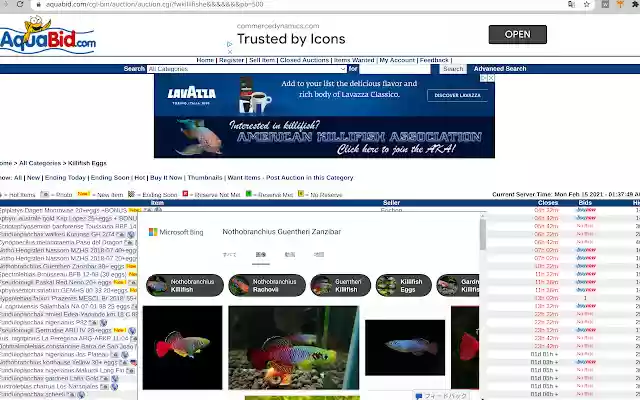Click globe icon on Austrolebias charrua row

(x=116, y=386)
